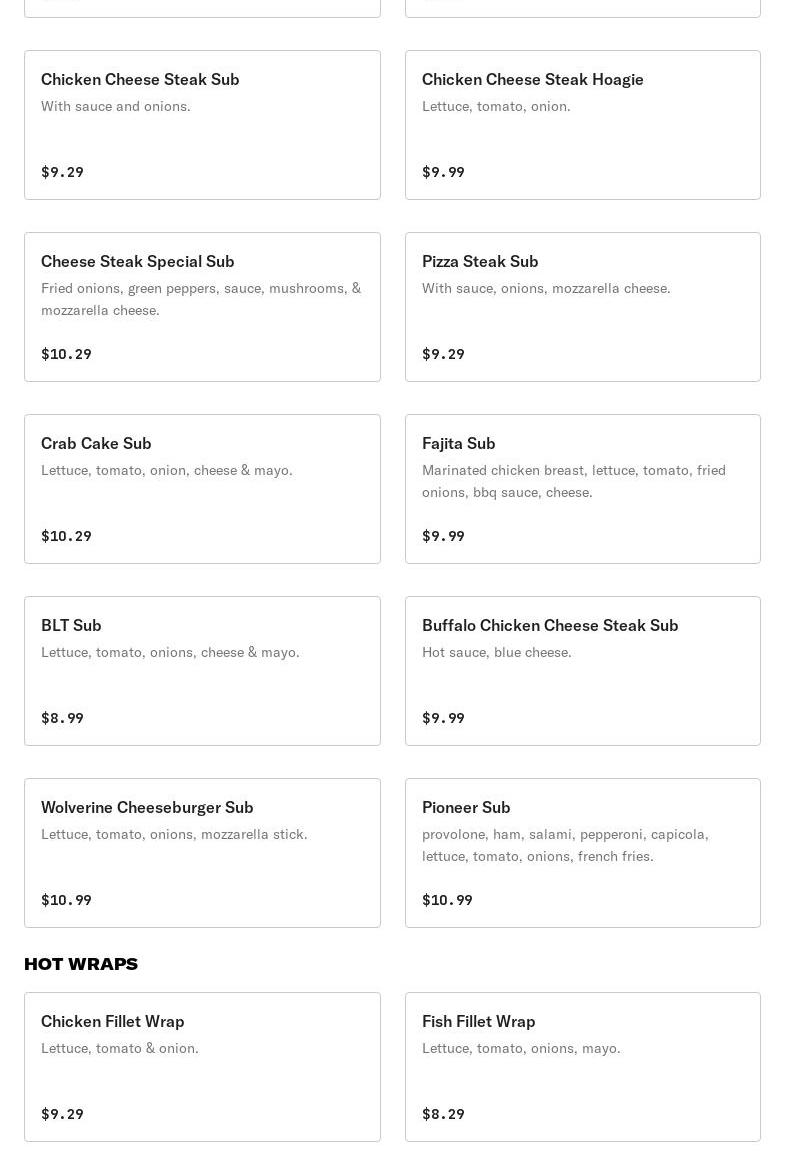
Task: Click the $10.29 price on Crab Cake Sub
Action: 66,536
